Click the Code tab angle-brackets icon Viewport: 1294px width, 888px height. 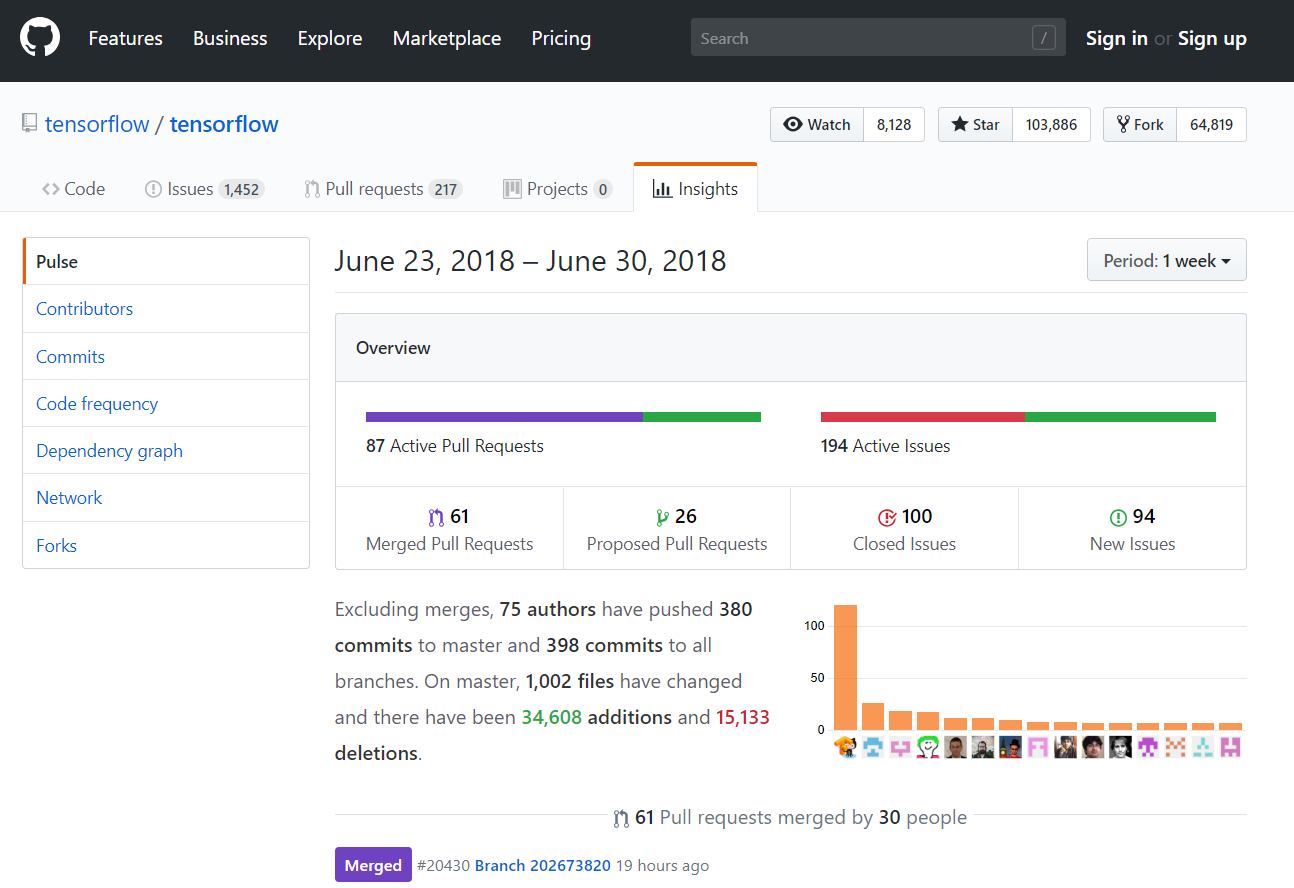[50, 189]
